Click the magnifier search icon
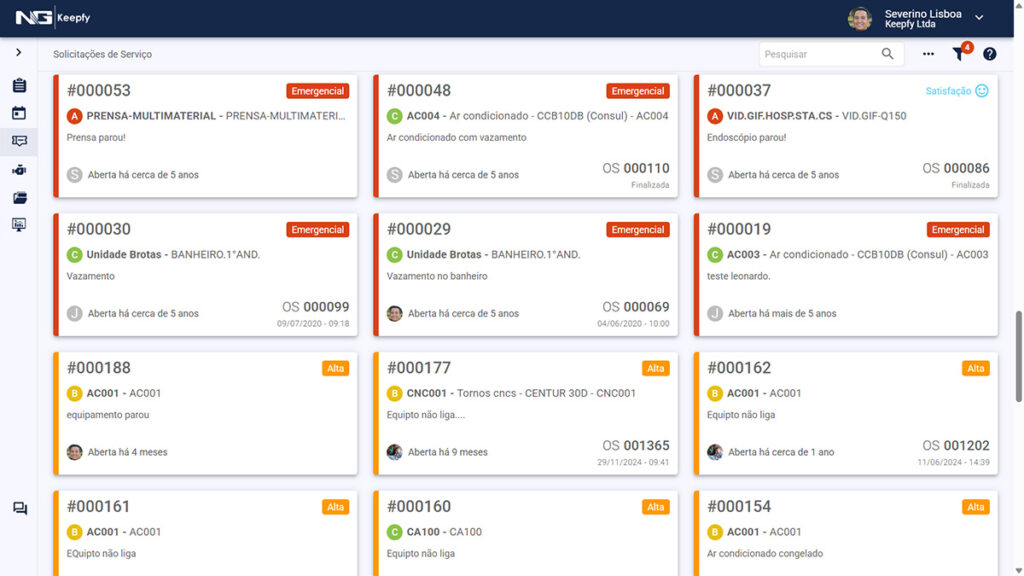The height and width of the screenshot is (576, 1024). [x=887, y=54]
